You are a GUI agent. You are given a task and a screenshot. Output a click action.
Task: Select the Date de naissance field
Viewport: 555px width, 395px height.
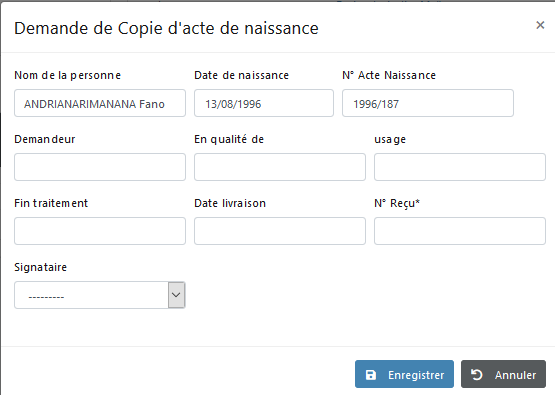[x=264, y=103]
